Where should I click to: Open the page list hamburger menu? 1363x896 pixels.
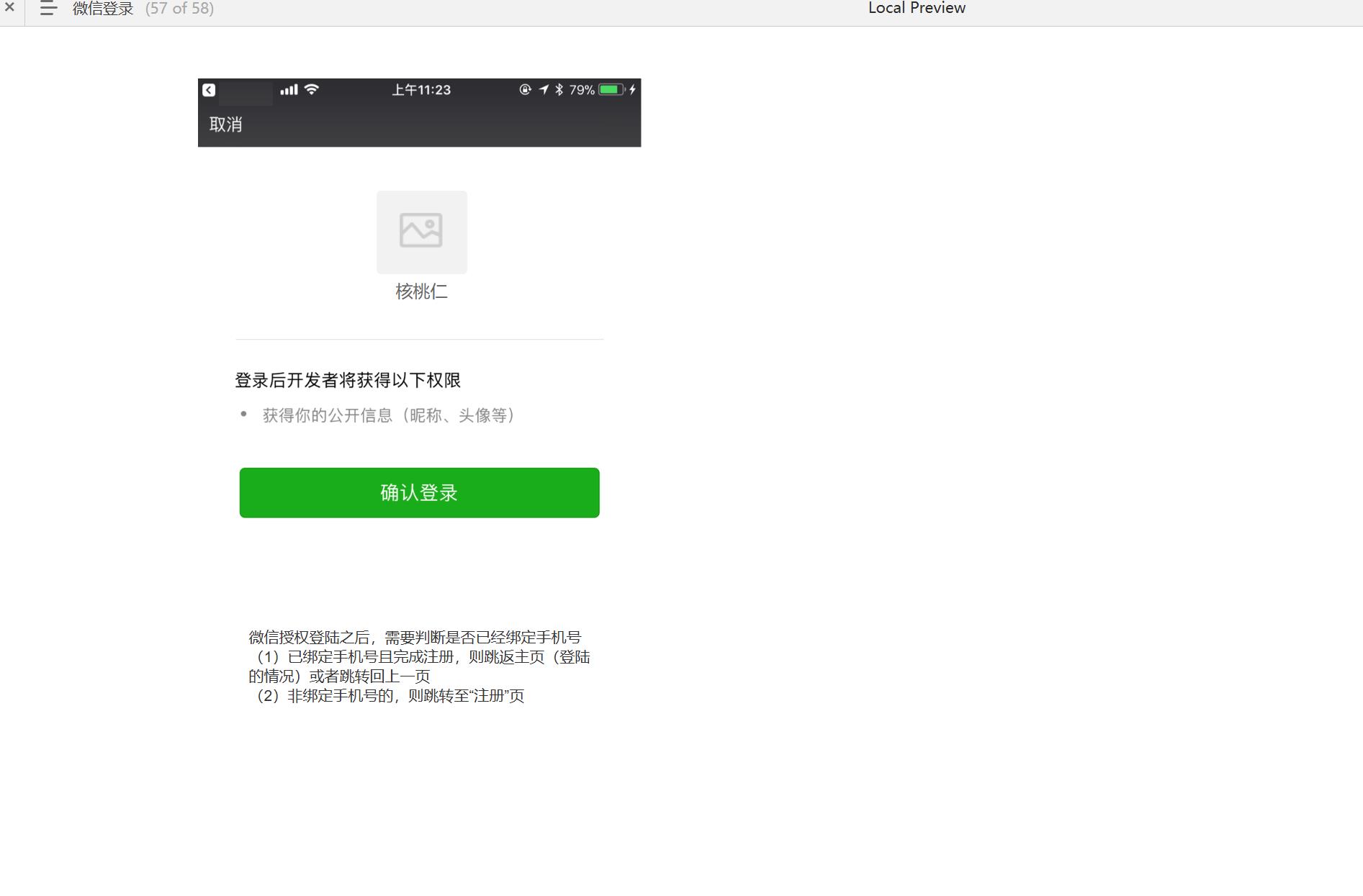(48, 9)
